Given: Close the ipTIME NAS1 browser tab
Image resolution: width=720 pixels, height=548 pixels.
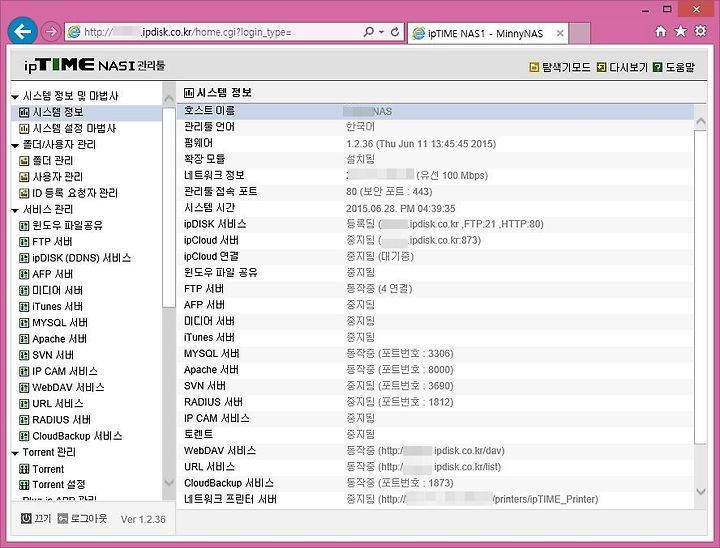Looking at the screenshot, I should [560, 34].
